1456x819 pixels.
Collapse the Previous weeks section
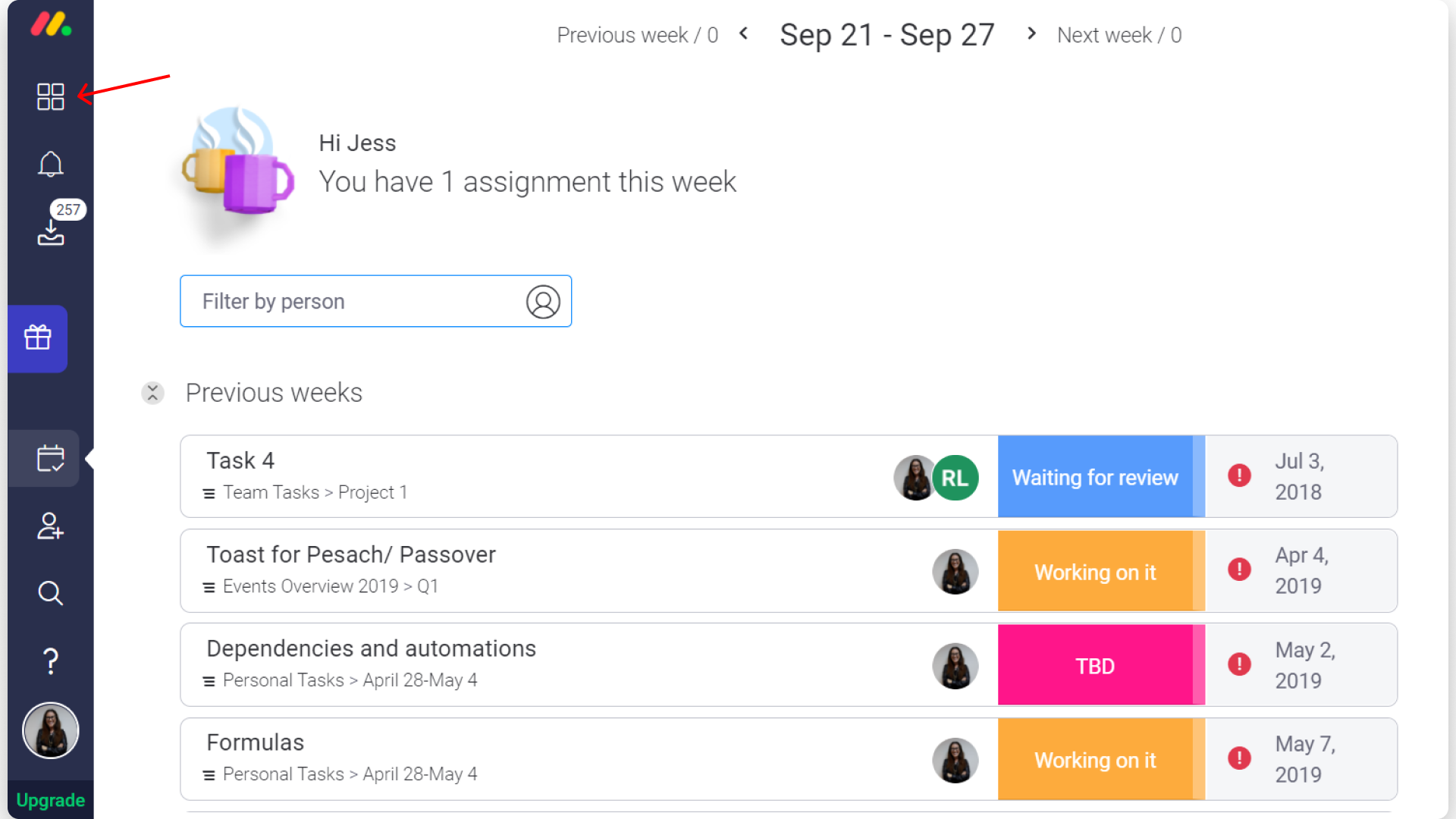[x=152, y=393]
